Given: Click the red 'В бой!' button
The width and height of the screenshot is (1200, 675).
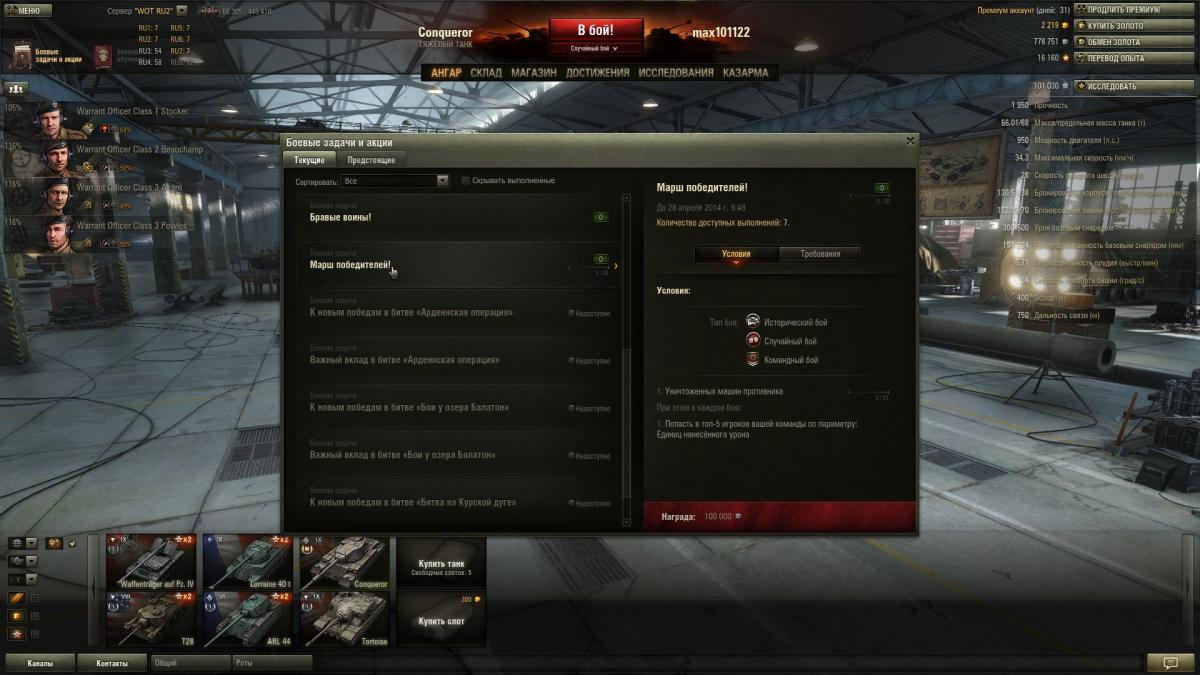Looking at the screenshot, I should (x=595, y=30).
